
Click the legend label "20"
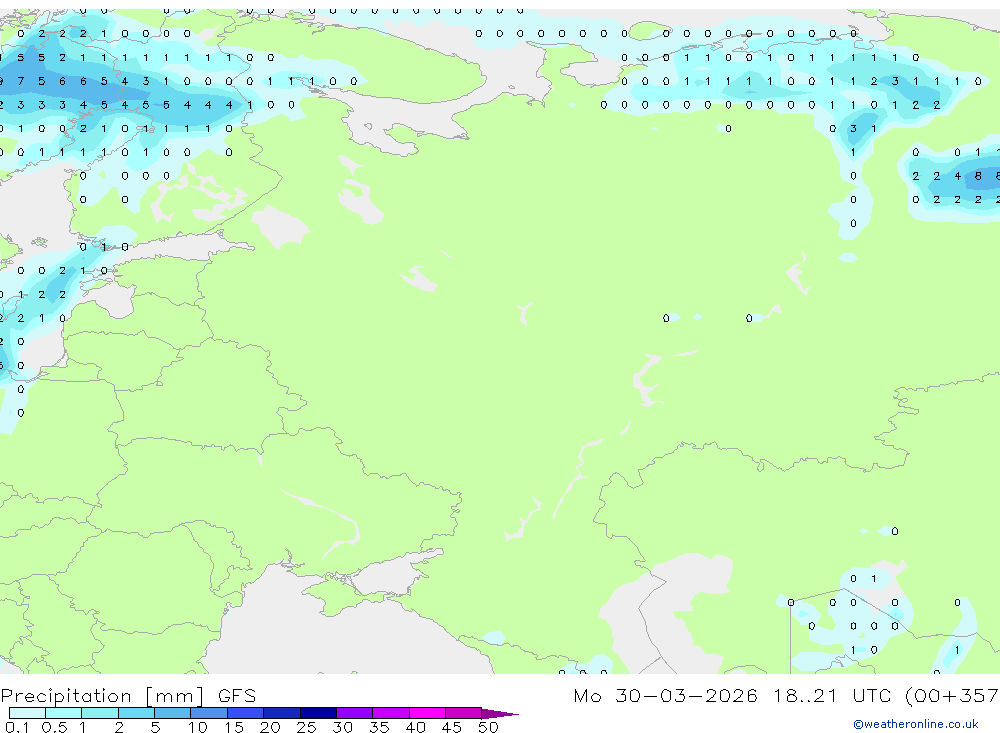point(270,727)
